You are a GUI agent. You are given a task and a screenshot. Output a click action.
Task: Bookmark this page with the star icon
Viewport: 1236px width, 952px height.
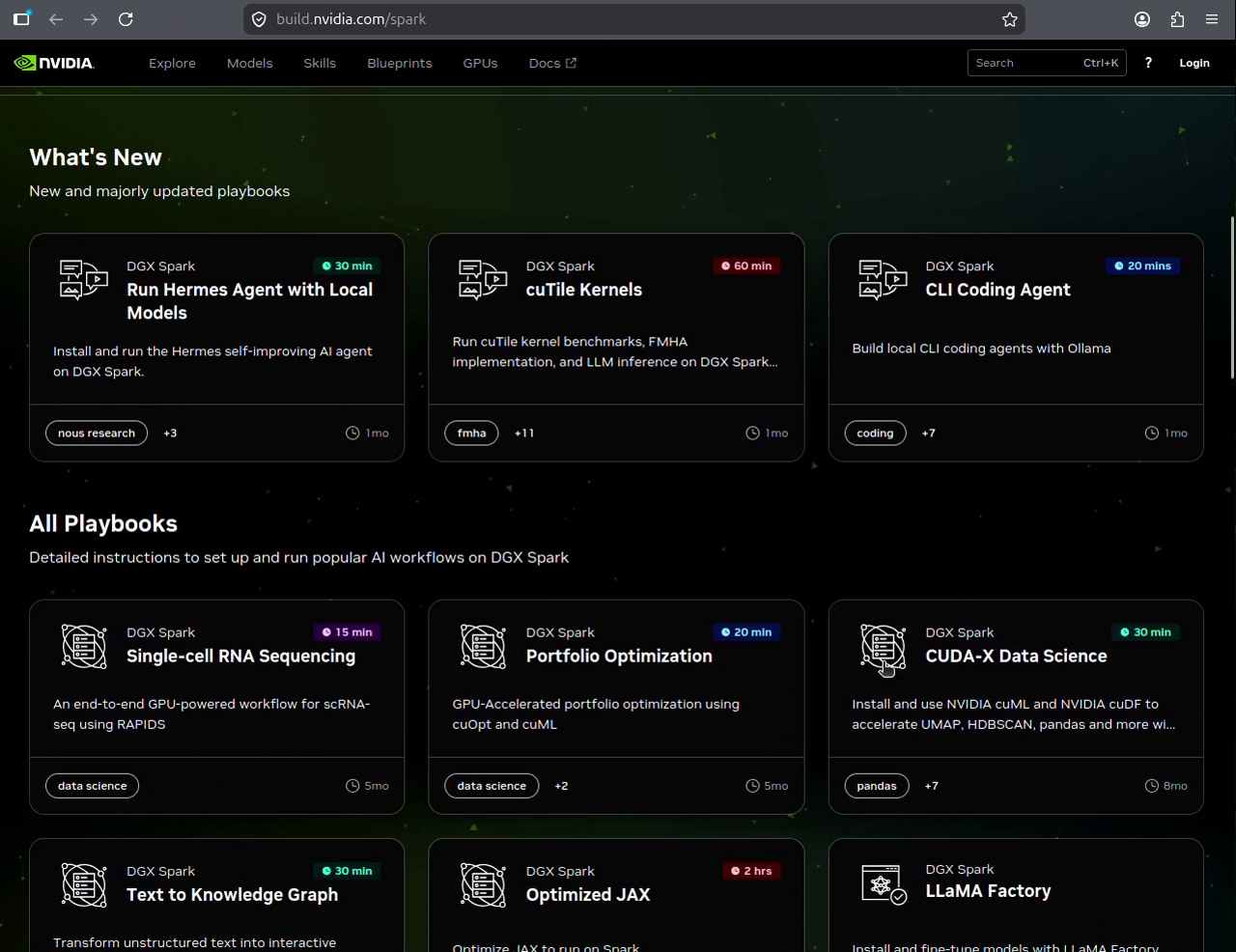1009,19
